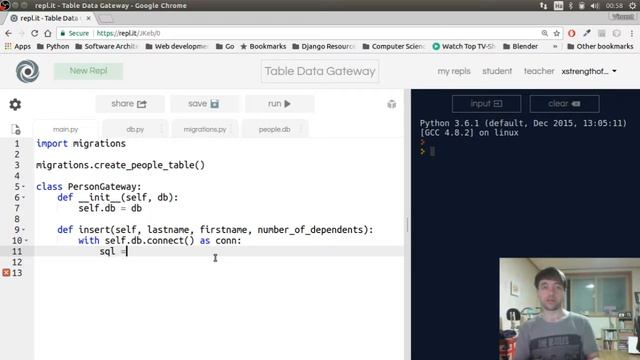
Task: Close the repl.it browser tab
Action: pyautogui.click(x=89, y=18)
